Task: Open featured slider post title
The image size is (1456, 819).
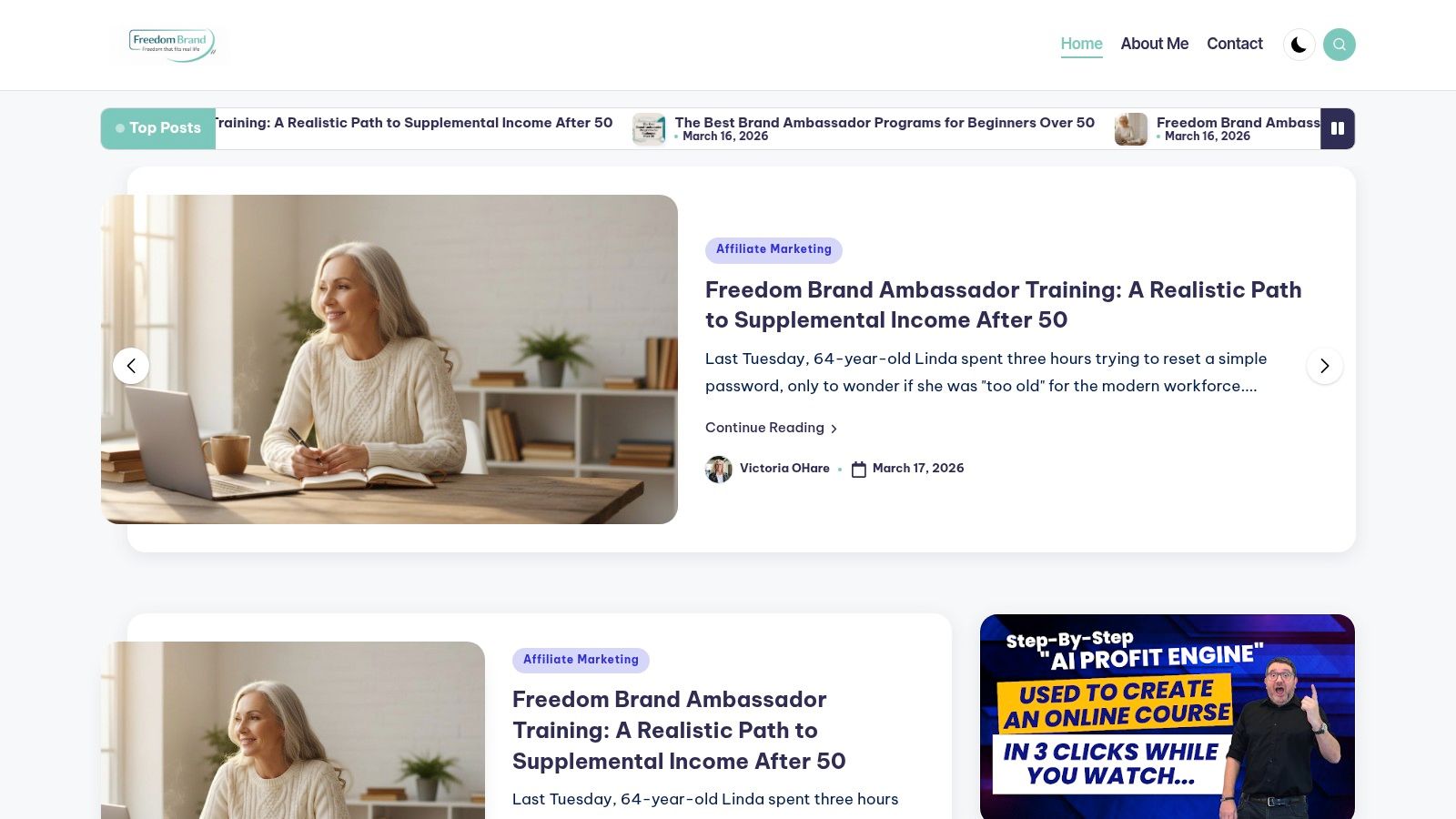Action: coord(1003,305)
